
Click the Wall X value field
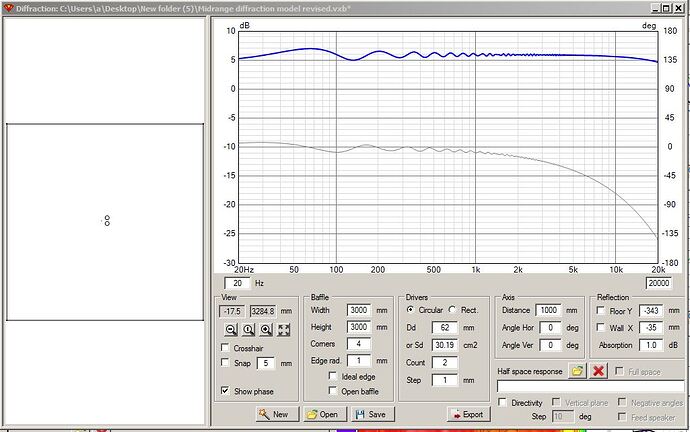pyautogui.click(x=651, y=328)
